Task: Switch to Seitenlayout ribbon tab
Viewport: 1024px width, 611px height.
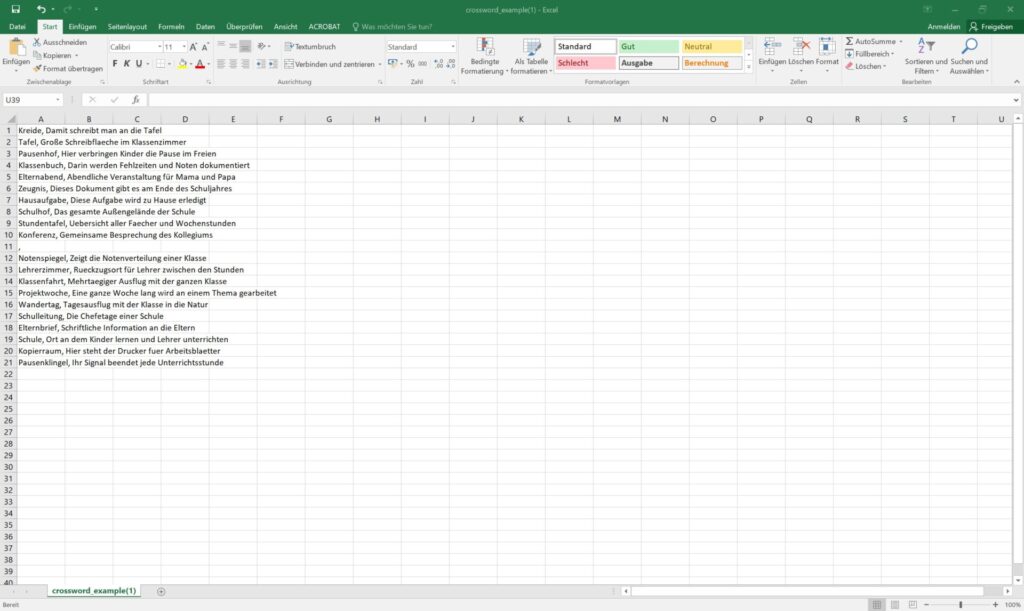Action: click(127, 27)
